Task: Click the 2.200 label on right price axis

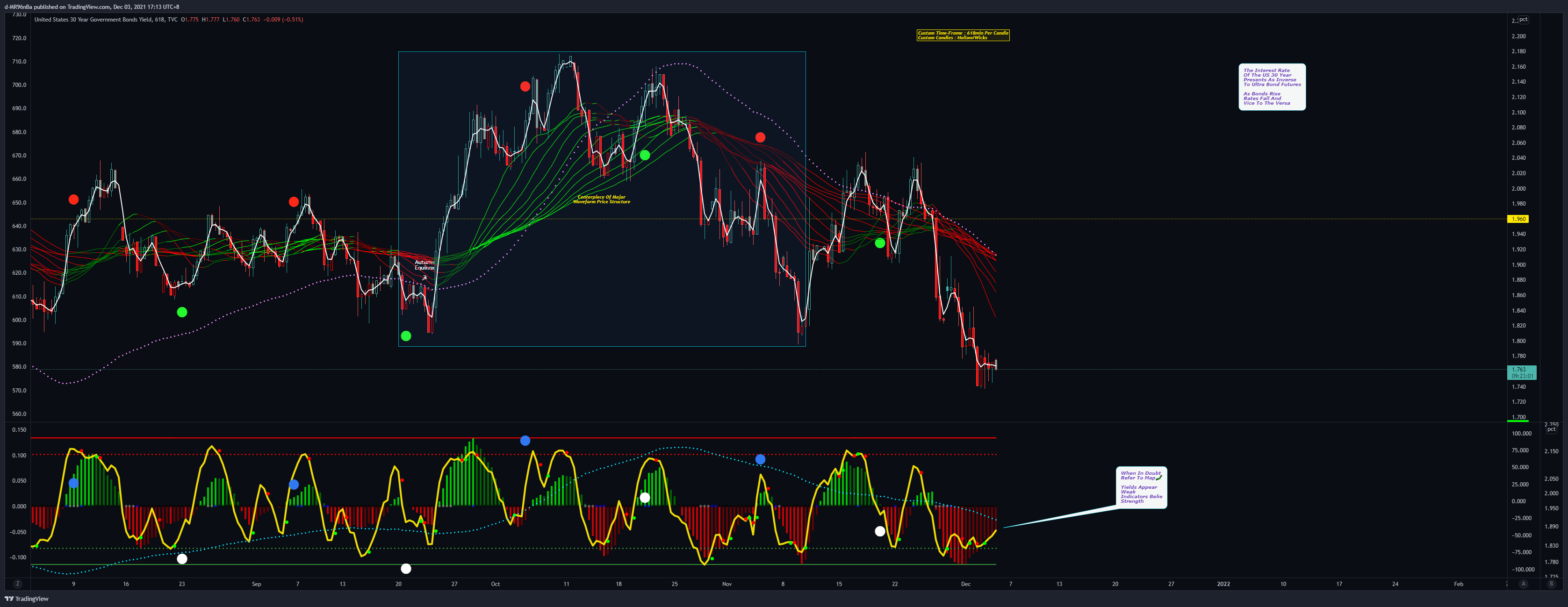Action: coord(1519,36)
